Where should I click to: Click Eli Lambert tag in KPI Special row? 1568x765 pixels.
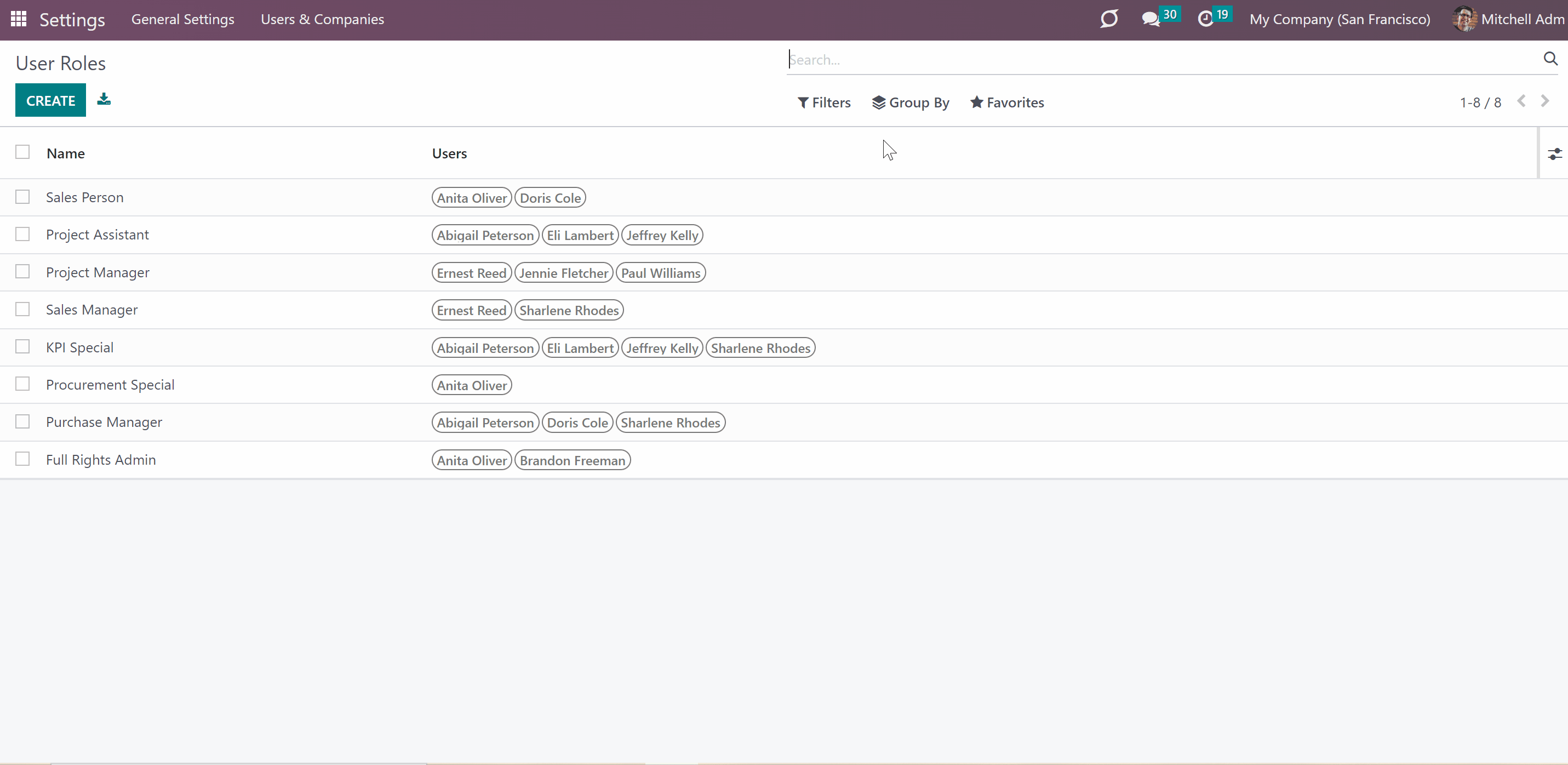pyautogui.click(x=580, y=348)
